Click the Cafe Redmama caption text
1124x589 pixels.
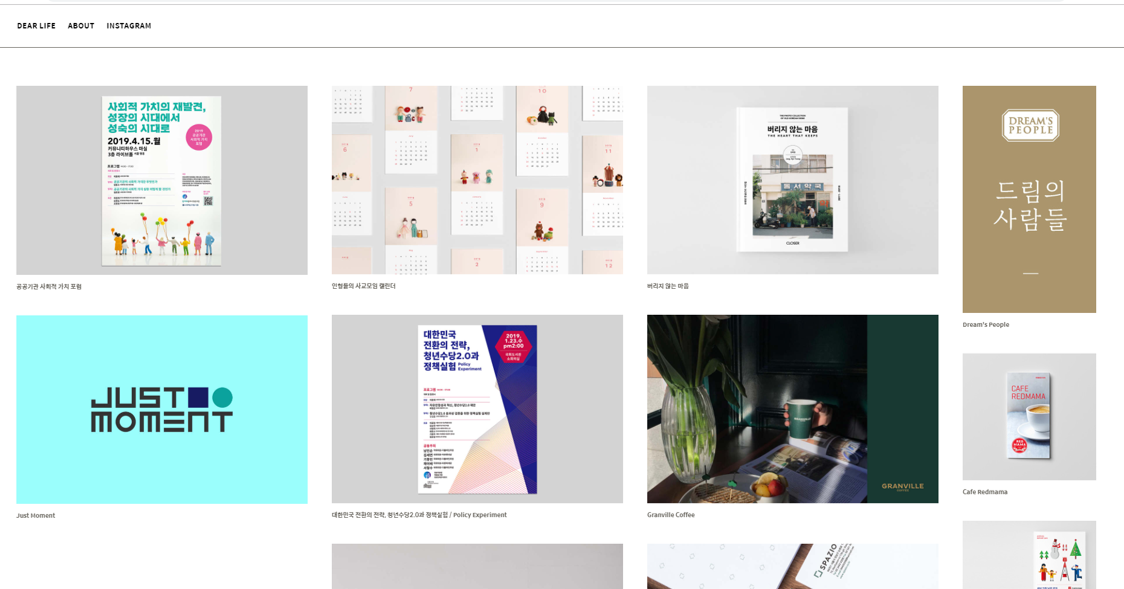click(x=985, y=492)
